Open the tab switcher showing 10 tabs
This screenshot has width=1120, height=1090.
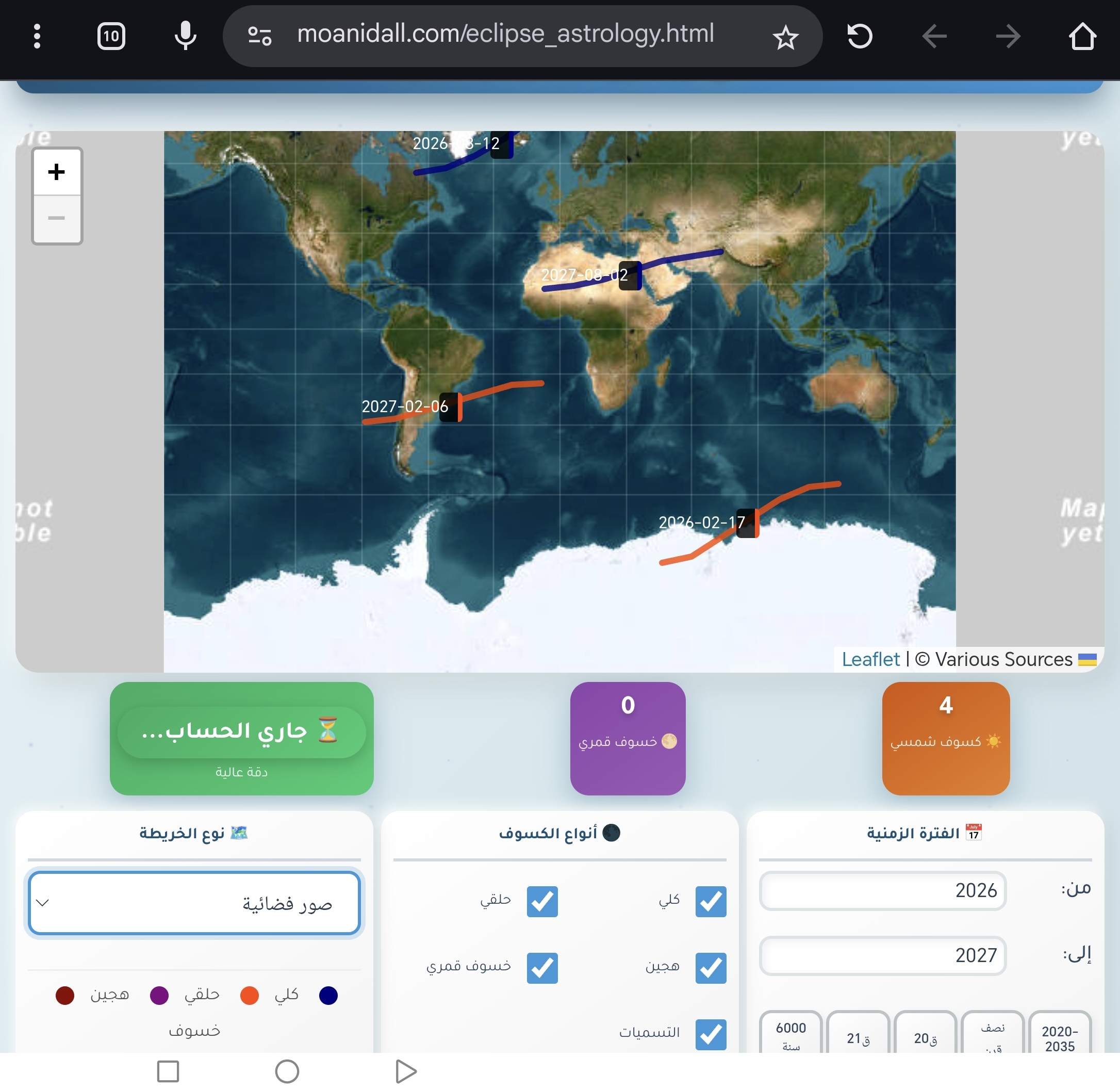click(x=111, y=36)
